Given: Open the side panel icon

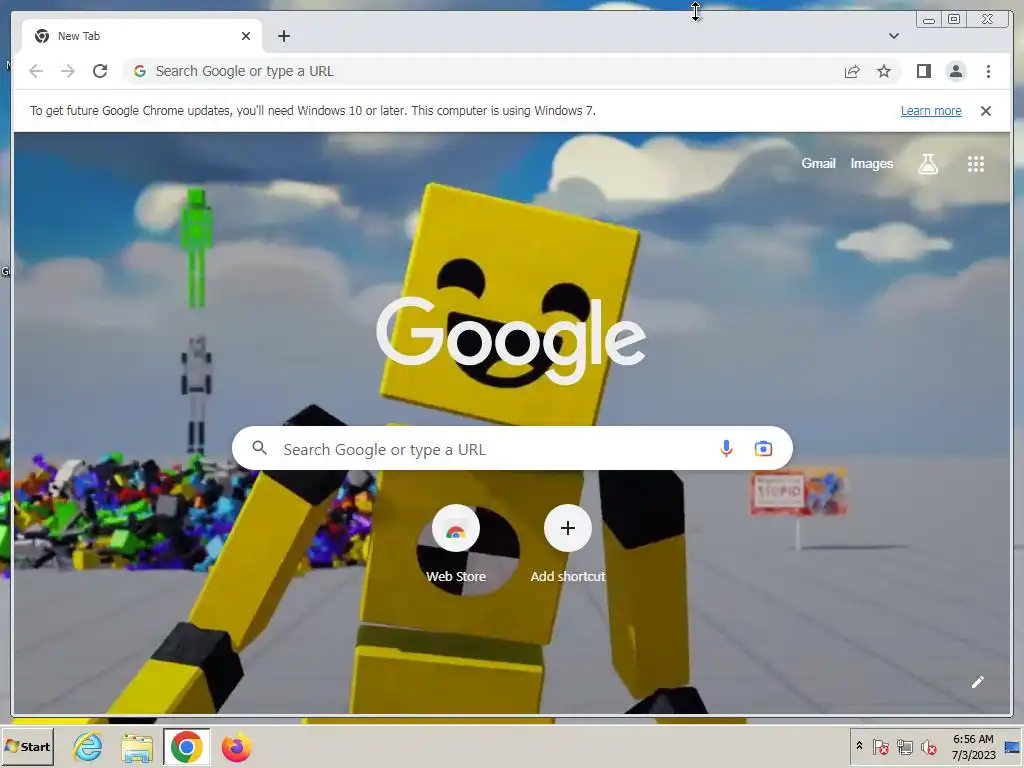Looking at the screenshot, I should (x=923, y=71).
